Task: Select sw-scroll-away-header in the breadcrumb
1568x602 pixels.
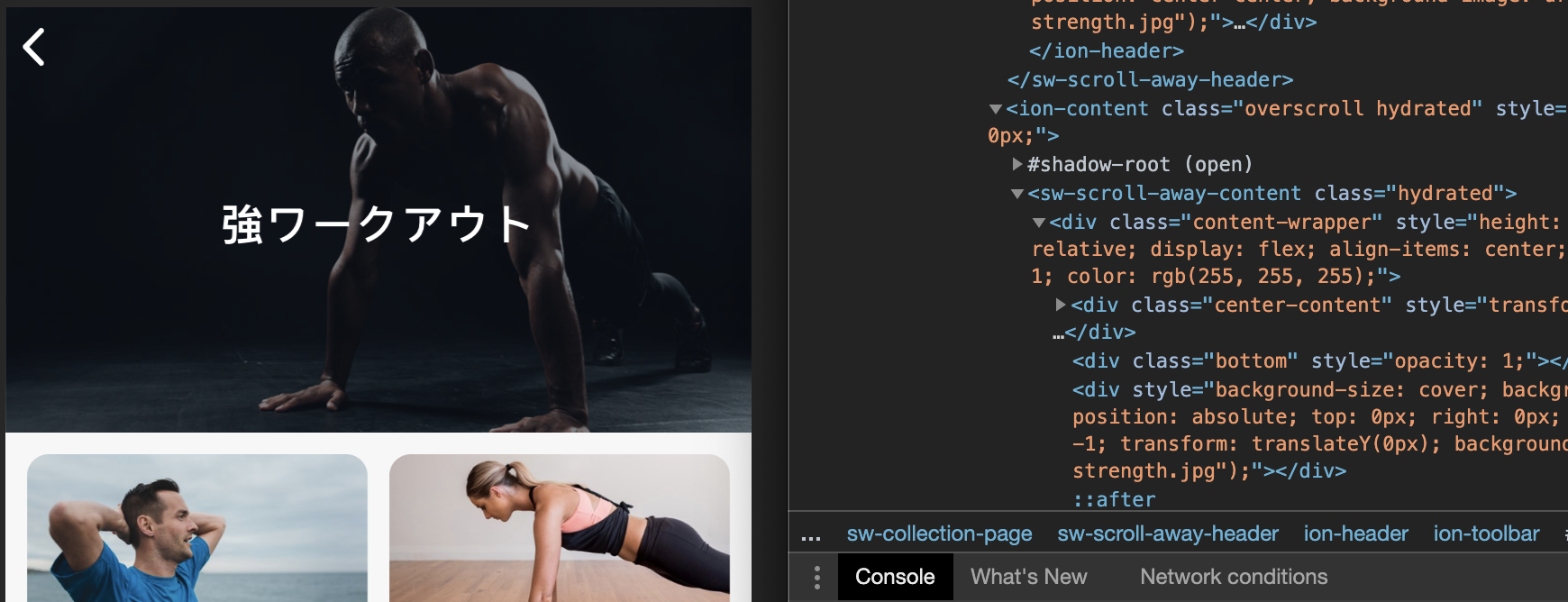Action: click(x=1168, y=534)
